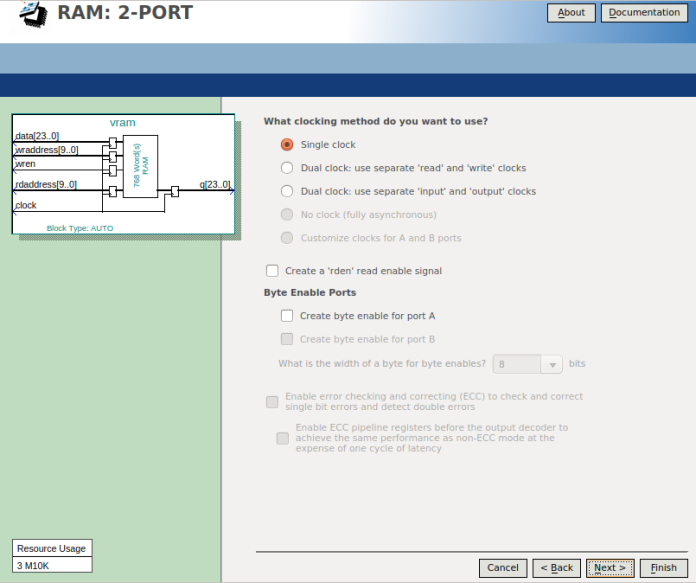Toggle the ECC pipeline registers checkbox

(282, 438)
